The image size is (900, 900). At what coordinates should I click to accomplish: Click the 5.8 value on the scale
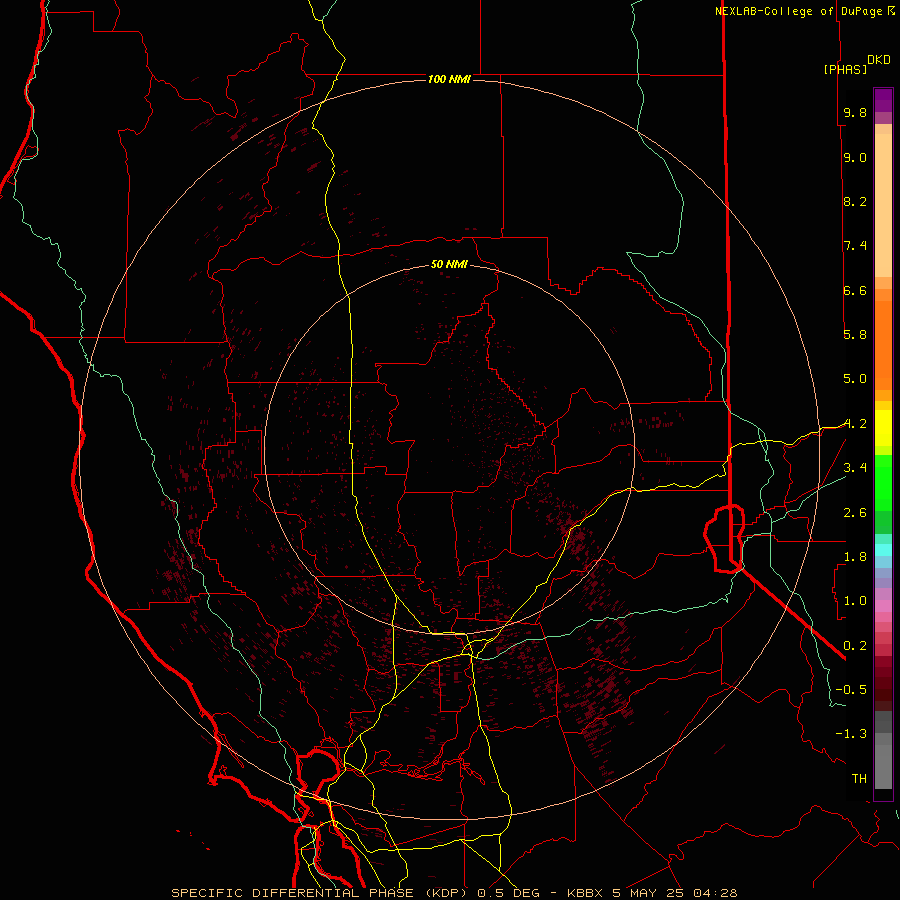pos(855,335)
